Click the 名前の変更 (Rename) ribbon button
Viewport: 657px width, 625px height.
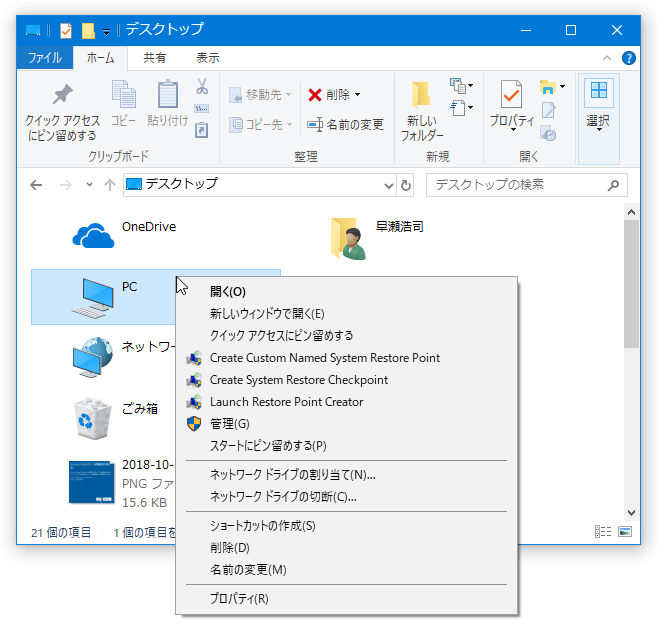click(x=345, y=124)
